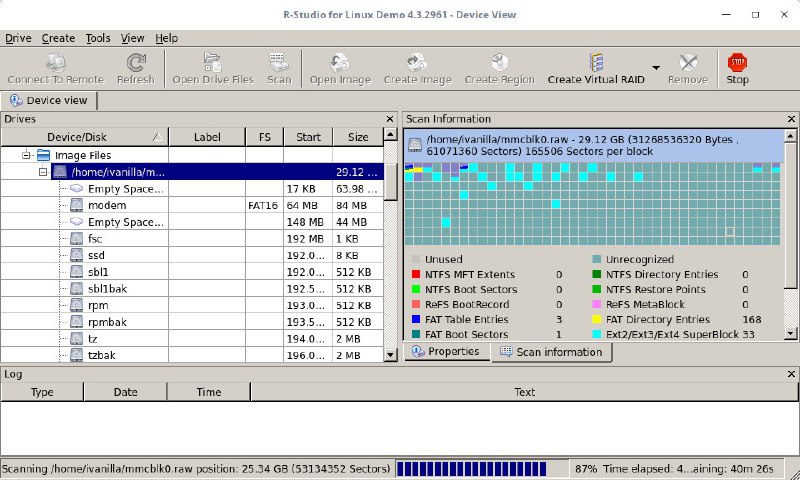Click the Create Virtual RAID icon
Screen dimensions: 800x480
tap(596, 63)
